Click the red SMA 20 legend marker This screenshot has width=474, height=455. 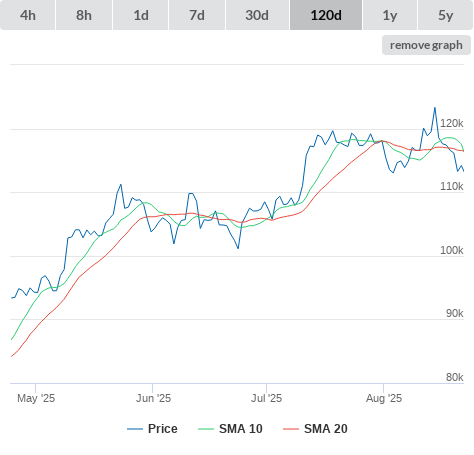click(x=291, y=429)
